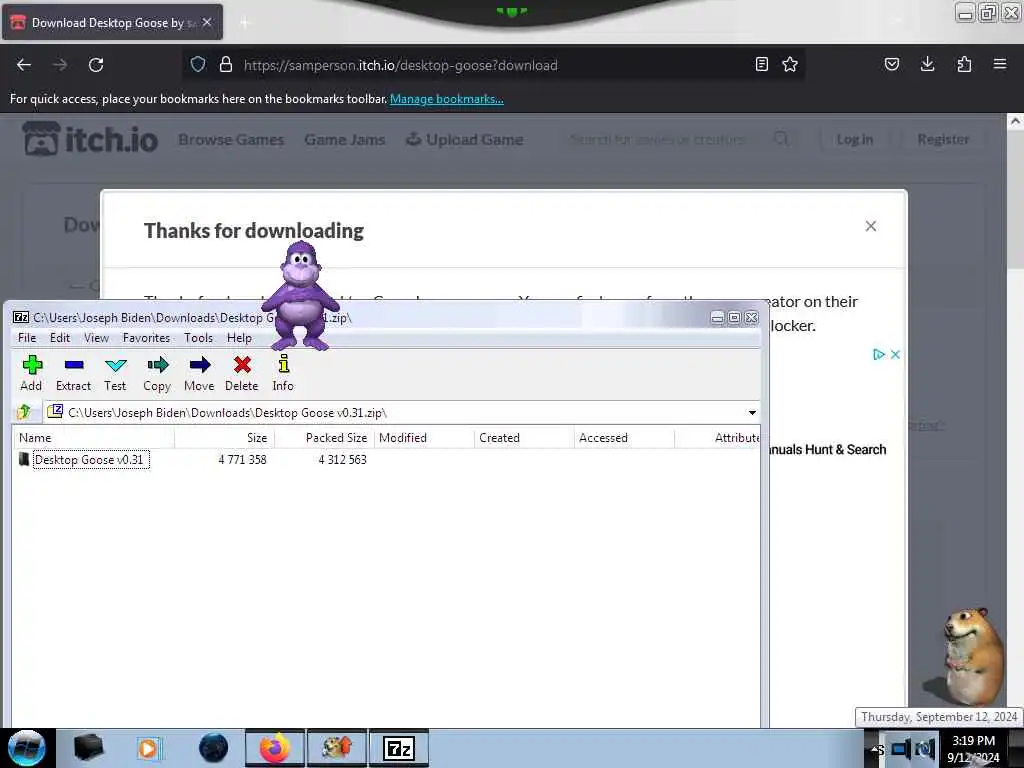Run Test on the archive
This screenshot has height=768, width=1024.
click(116, 374)
